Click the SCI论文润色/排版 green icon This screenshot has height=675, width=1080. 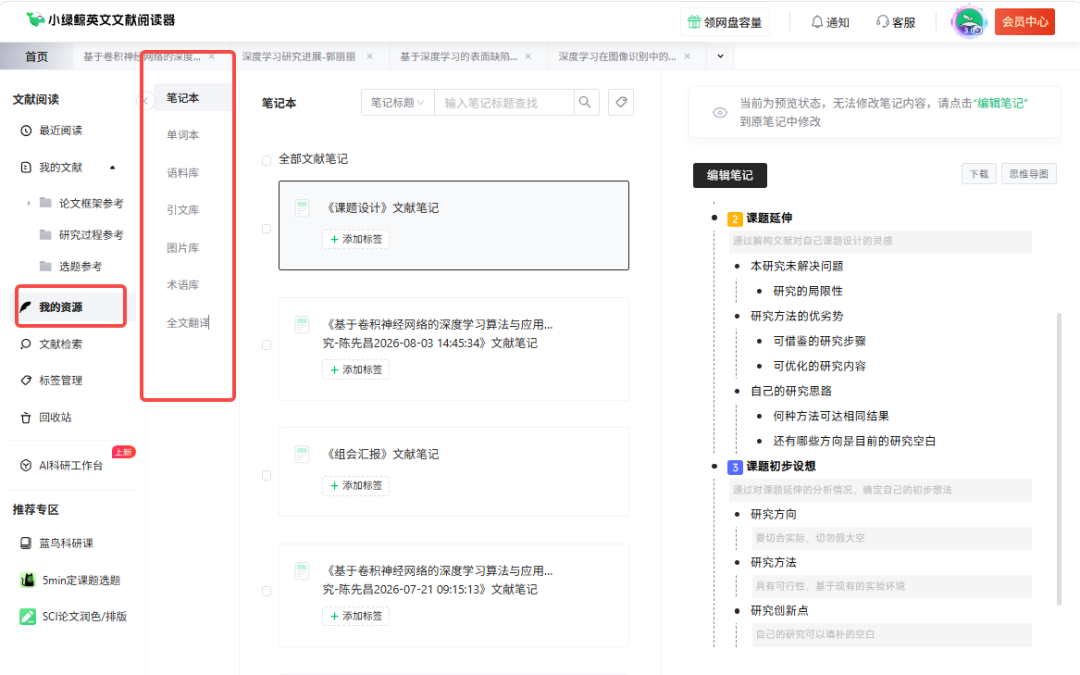click(x=28, y=616)
